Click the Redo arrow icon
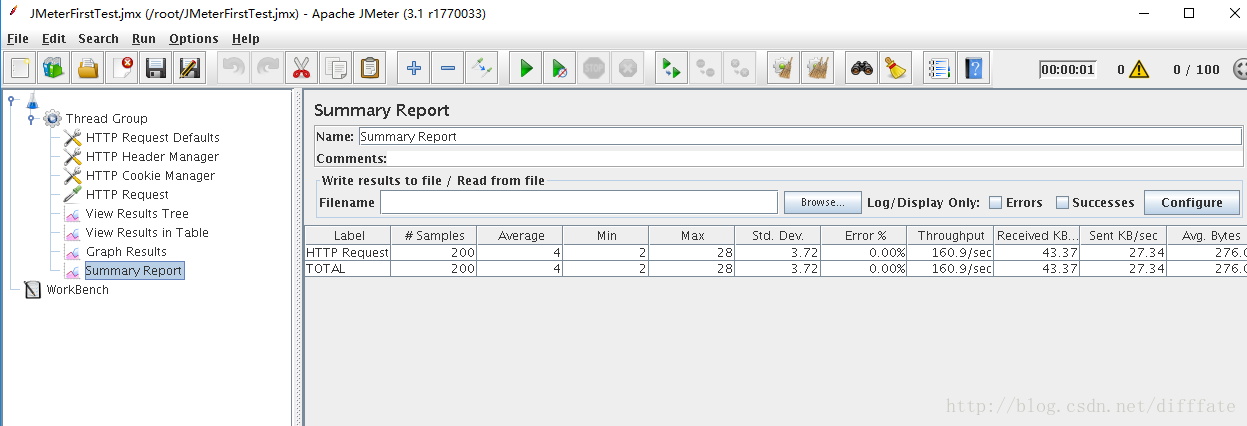 tap(268, 68)
